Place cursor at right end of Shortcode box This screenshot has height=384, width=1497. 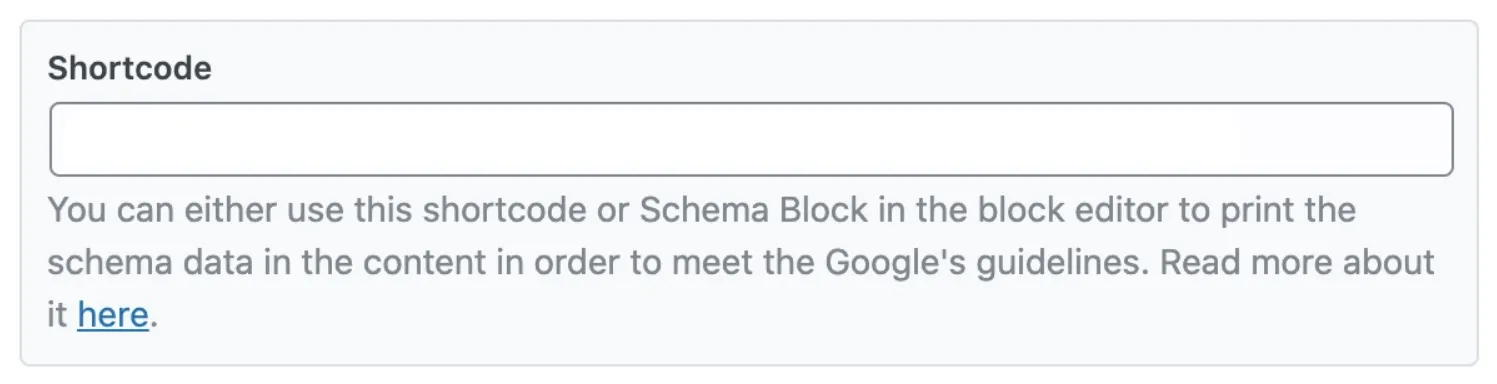(x=1440, y=139)
